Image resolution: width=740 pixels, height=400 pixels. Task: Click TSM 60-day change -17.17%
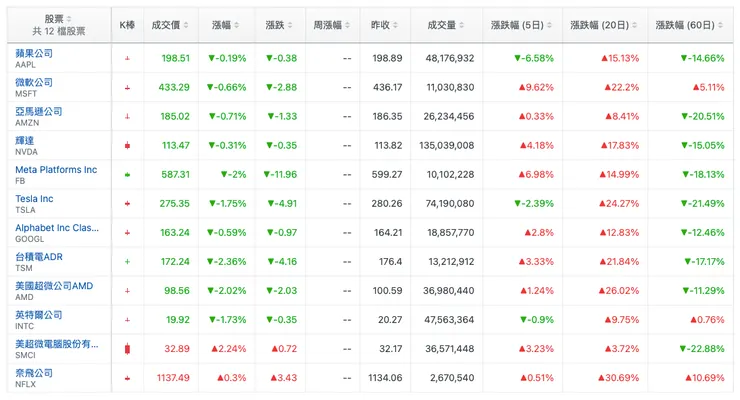click(x=704, y=262)
